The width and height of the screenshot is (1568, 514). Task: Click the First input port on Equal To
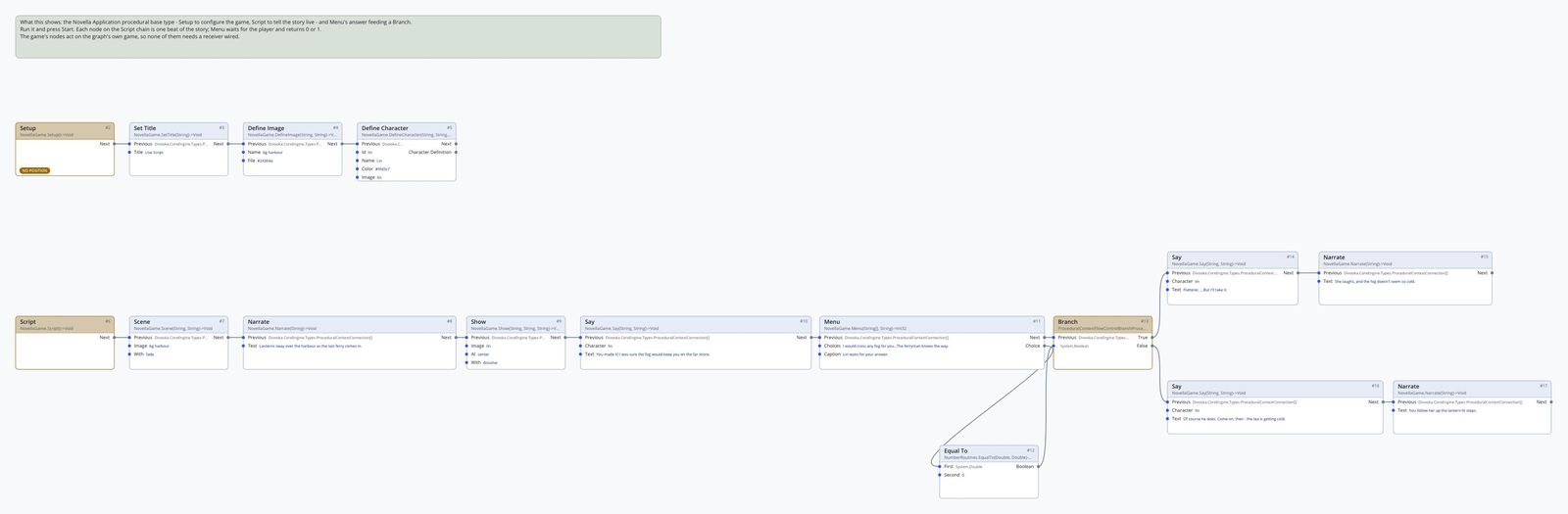(940, 467)
